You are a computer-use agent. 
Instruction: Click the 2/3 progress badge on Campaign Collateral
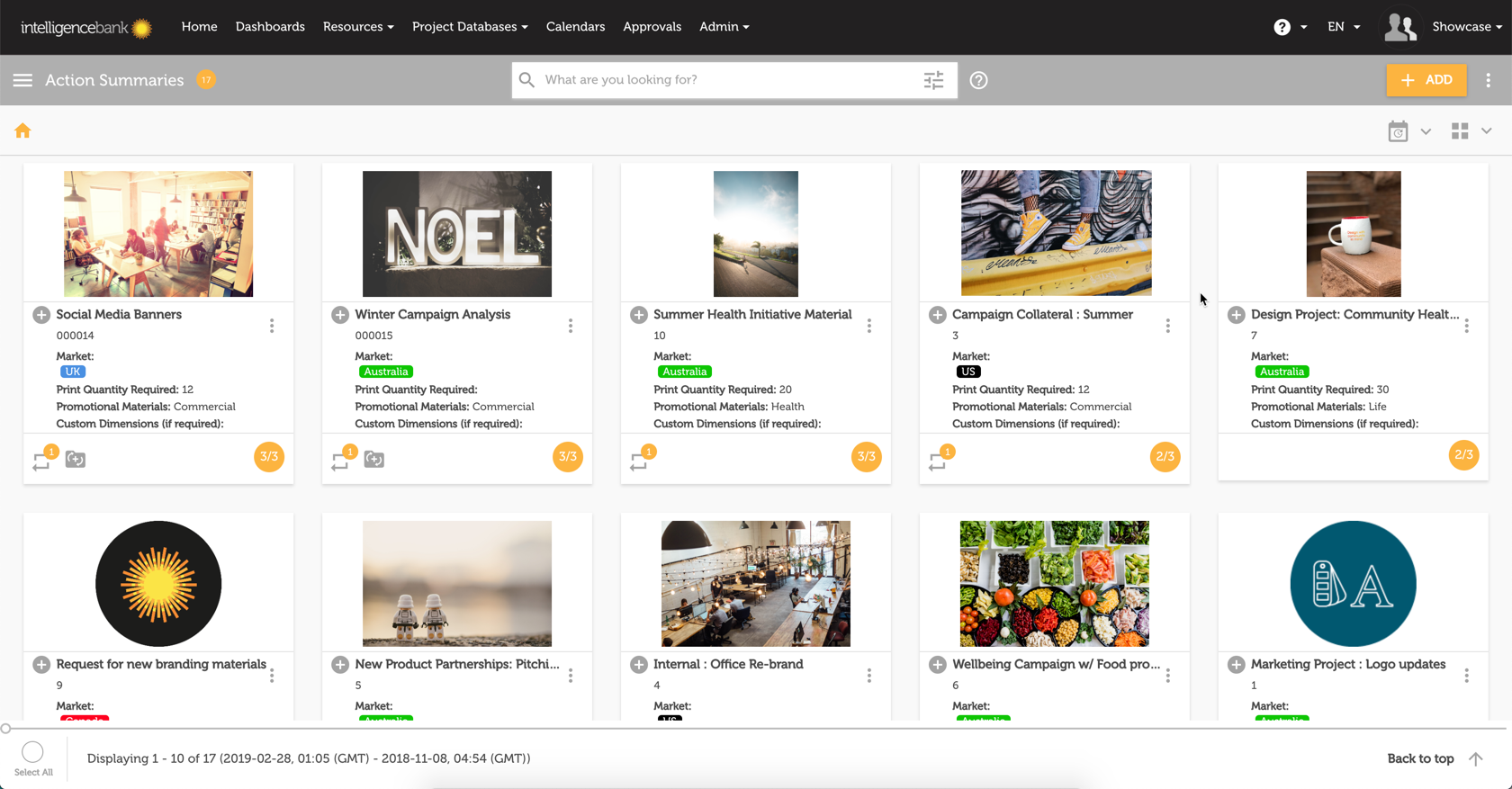coord(1165,457)
